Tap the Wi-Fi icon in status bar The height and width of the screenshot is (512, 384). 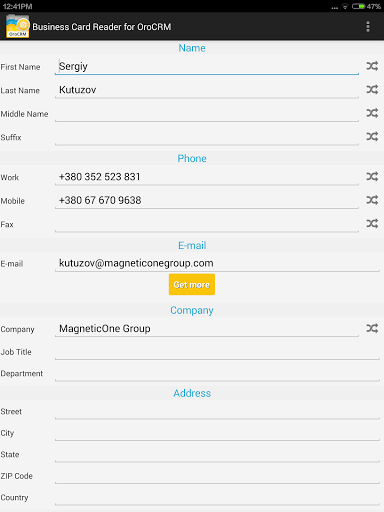tap(345, 6)
